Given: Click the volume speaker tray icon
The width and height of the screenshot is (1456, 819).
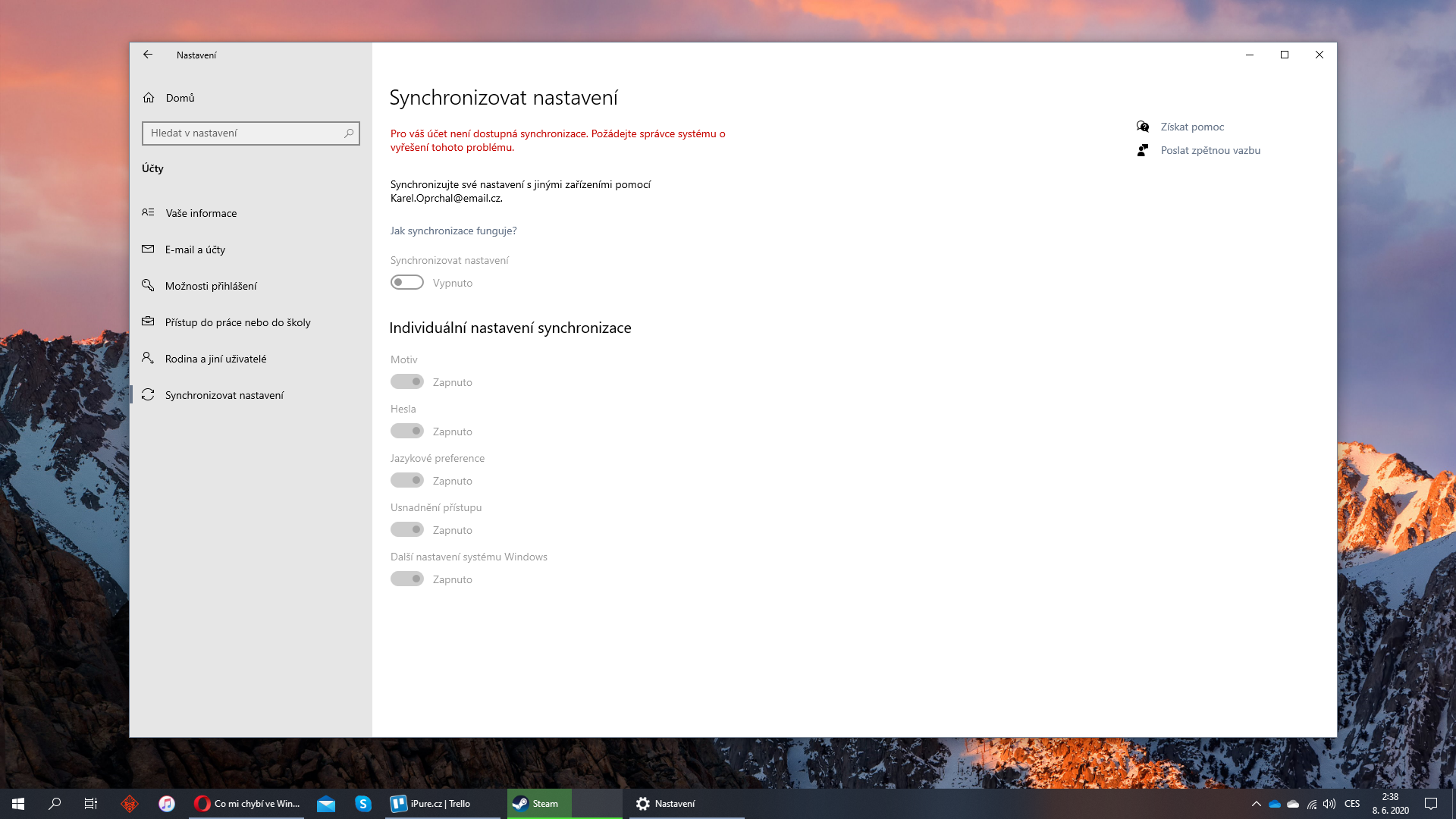Looking at the screenshot, I should tap(1329, 804).
